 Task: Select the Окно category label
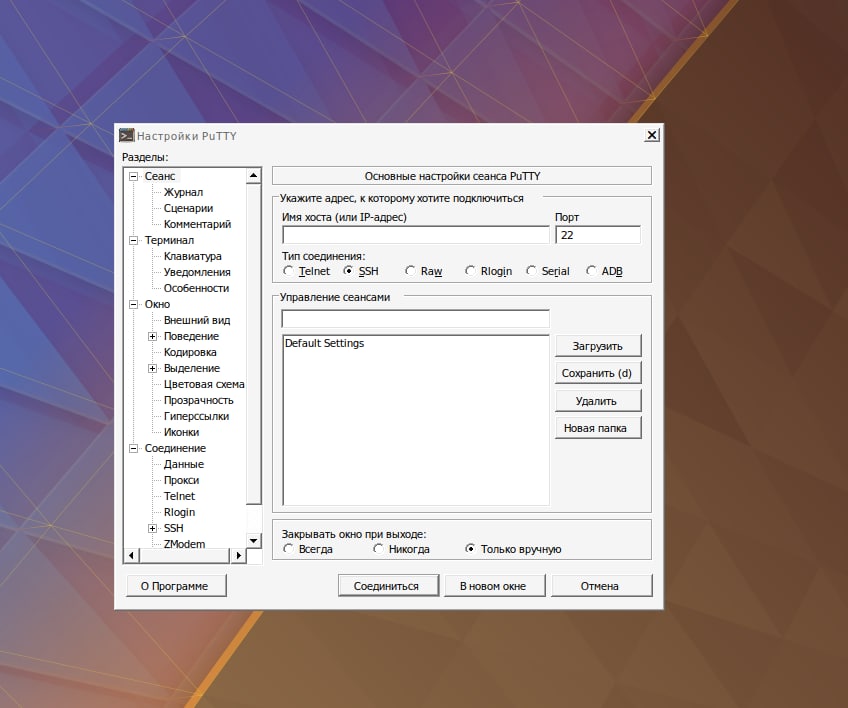point(157,305)
